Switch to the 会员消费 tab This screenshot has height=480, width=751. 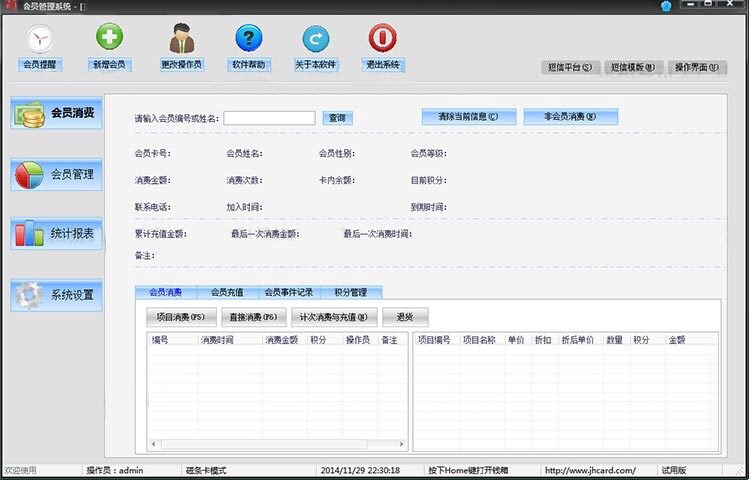point(166,292)
